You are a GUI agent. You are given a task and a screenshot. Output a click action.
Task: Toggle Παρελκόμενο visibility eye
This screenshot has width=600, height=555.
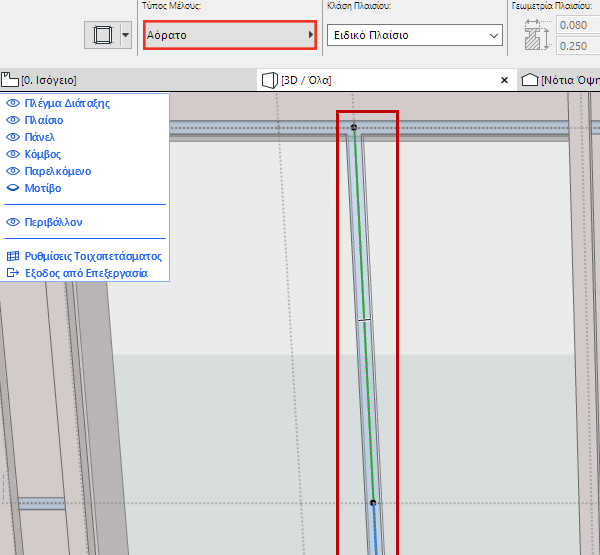12,171
